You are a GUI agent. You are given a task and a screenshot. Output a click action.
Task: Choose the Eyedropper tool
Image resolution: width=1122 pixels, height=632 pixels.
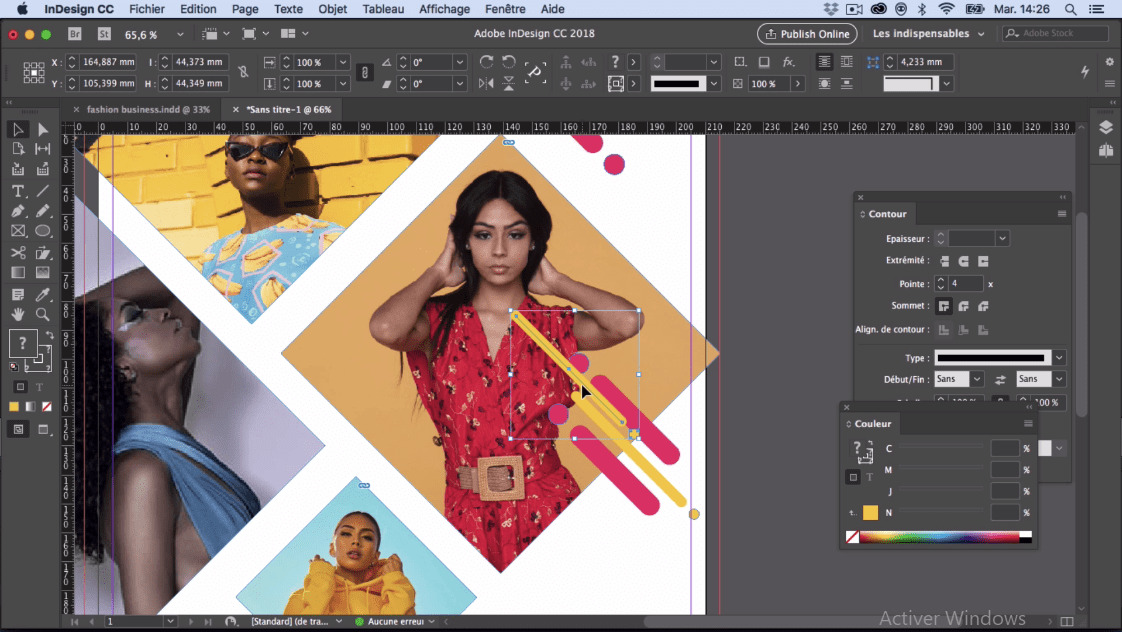point(43,293)
